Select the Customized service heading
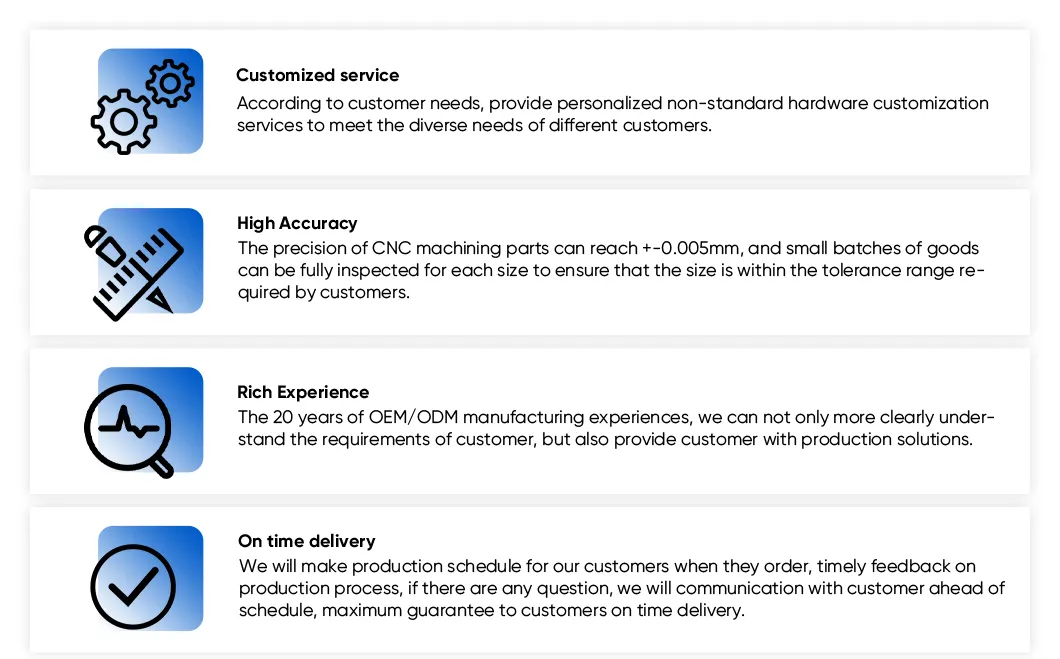1060x659 pixels. 317,75
